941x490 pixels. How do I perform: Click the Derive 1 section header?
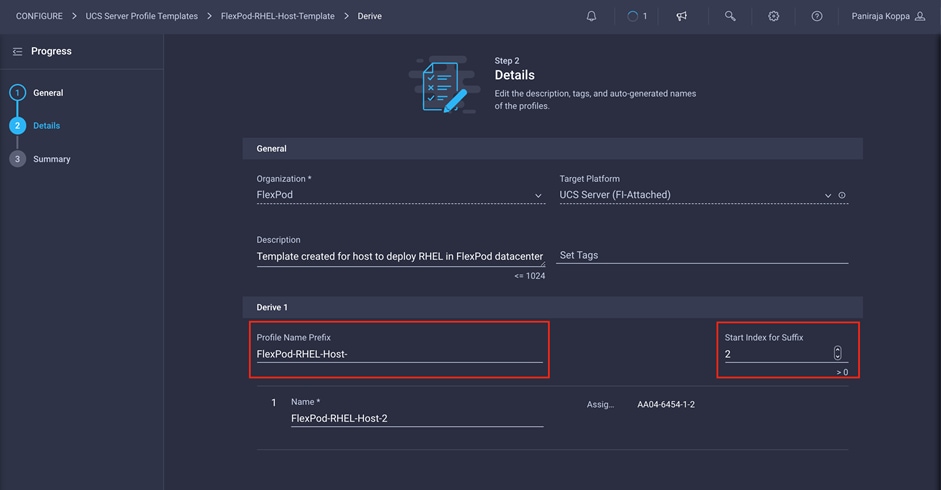(x=553, y=307)
